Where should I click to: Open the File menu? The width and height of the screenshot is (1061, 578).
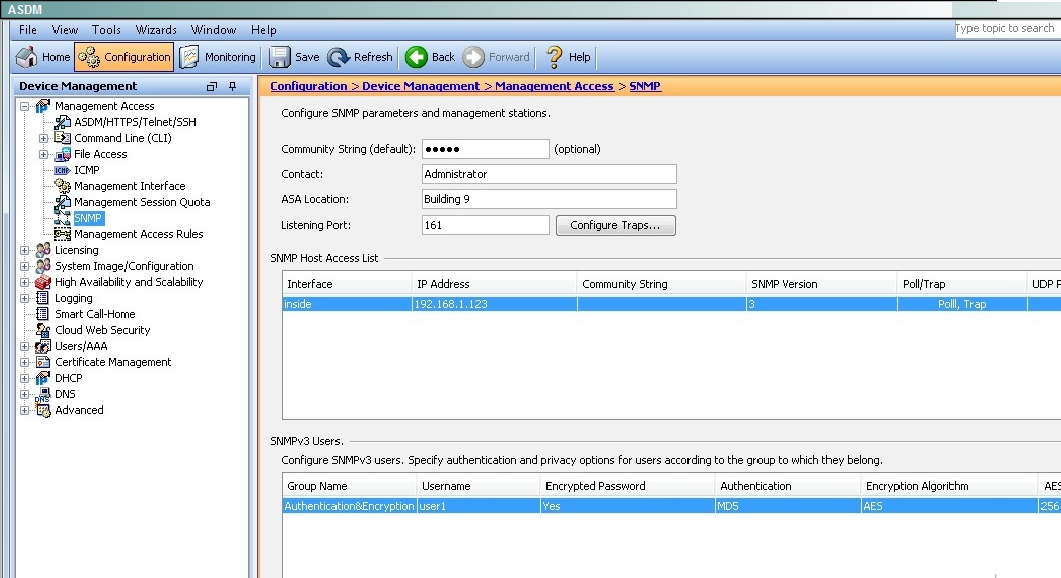point(28,30)
